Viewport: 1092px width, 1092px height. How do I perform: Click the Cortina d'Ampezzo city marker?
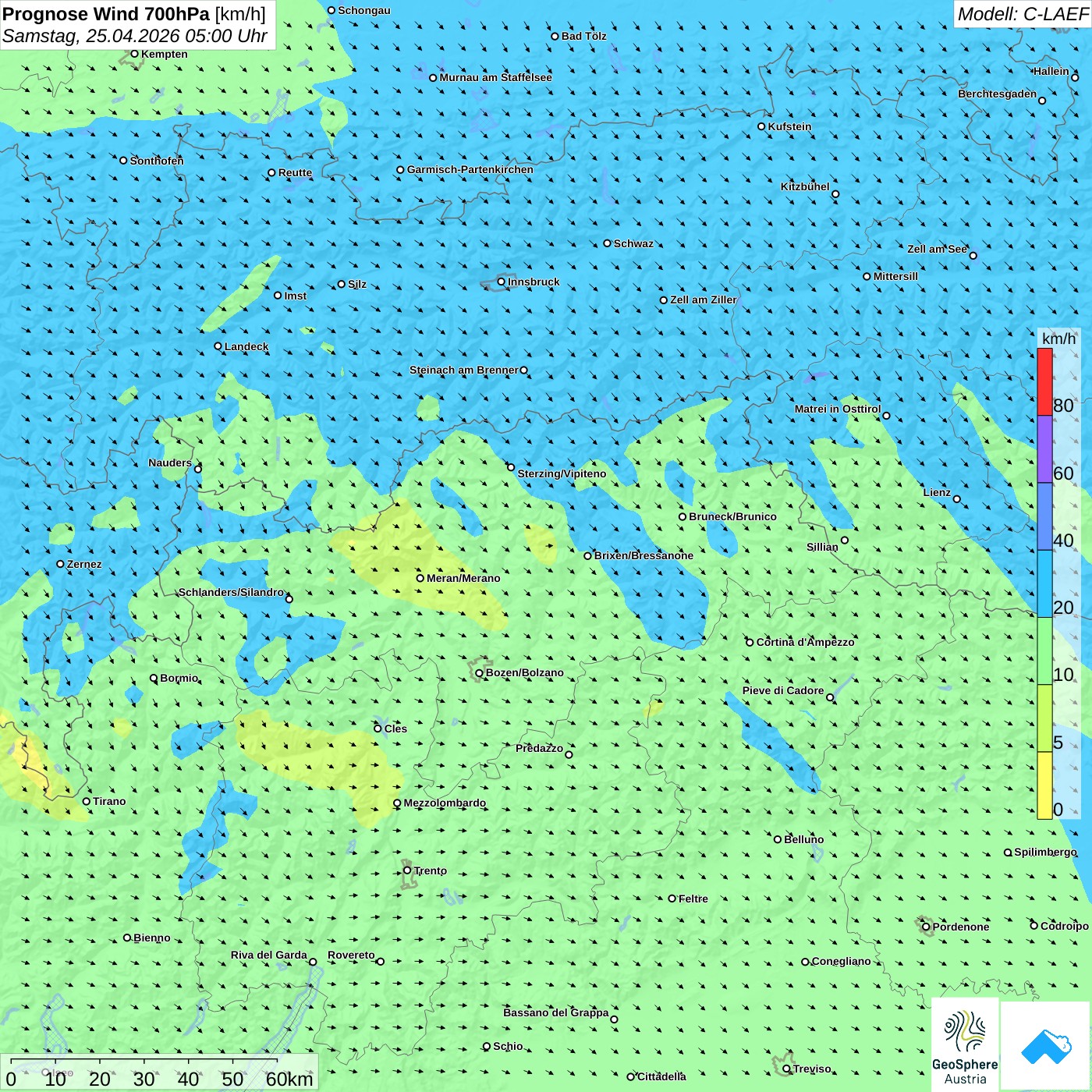click(750, 642)
